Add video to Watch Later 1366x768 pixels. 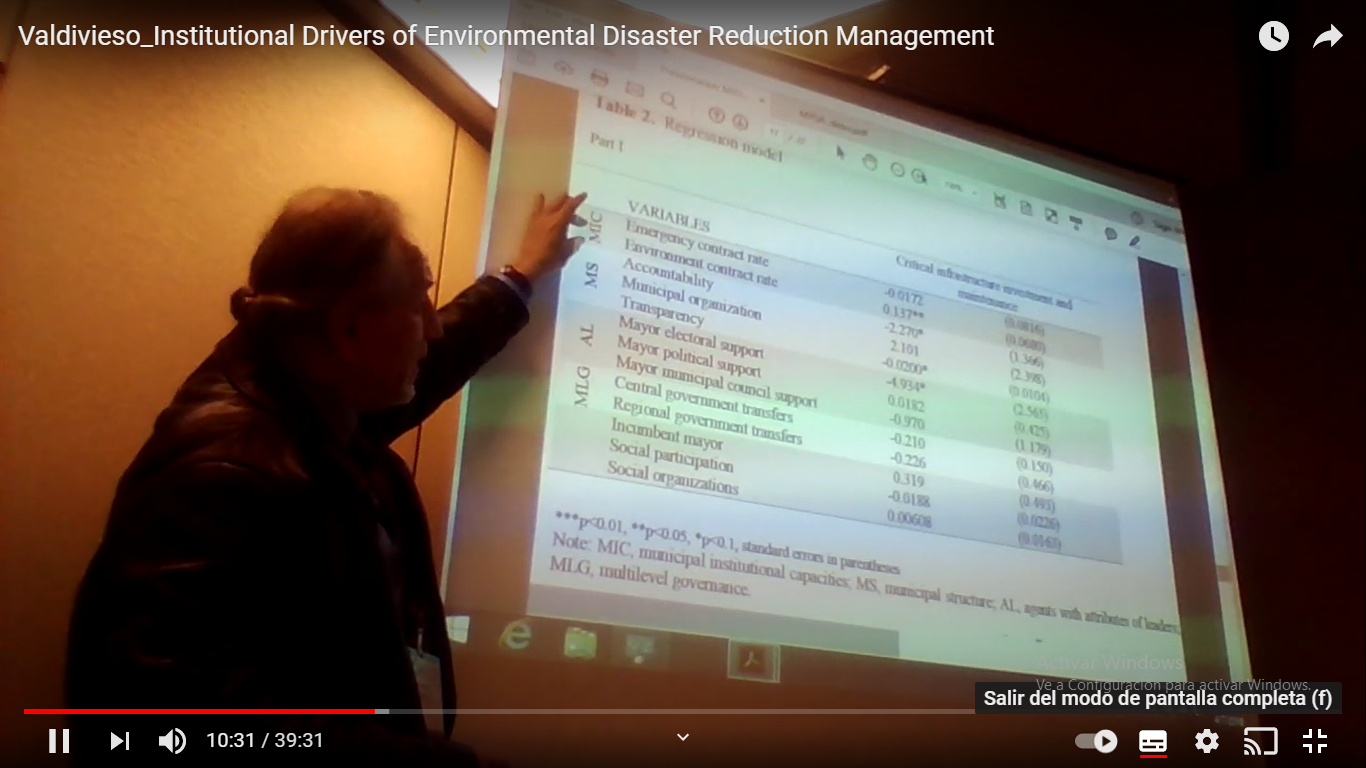(x=1273, y=37)
